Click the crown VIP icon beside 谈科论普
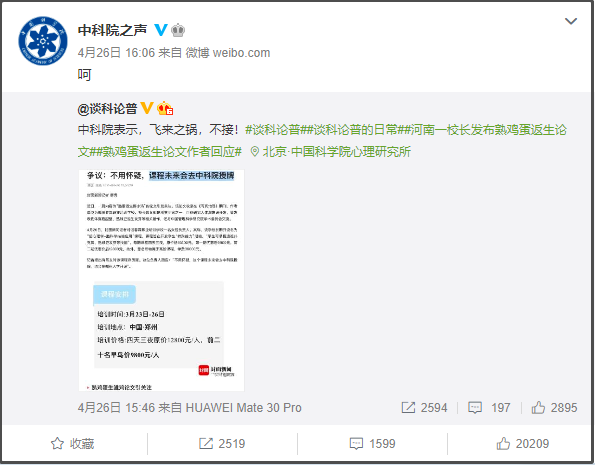This screenshot has height=465, width=595. [165, 108]
